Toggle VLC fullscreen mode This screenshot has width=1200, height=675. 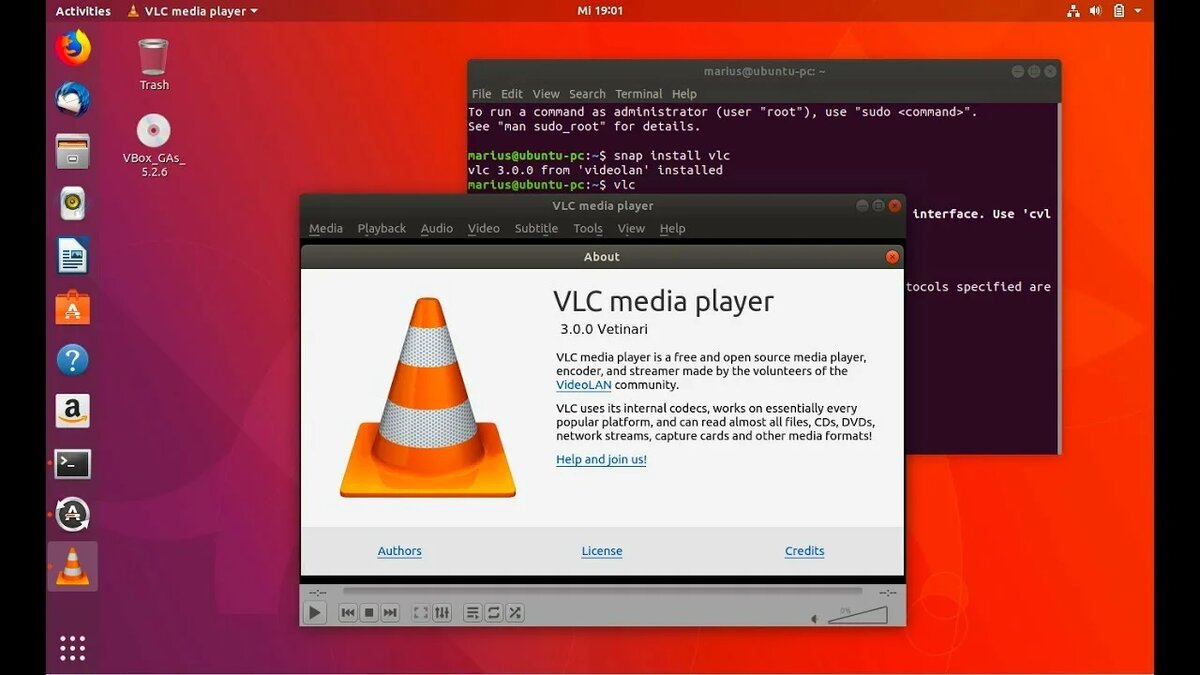pos(421,612)
